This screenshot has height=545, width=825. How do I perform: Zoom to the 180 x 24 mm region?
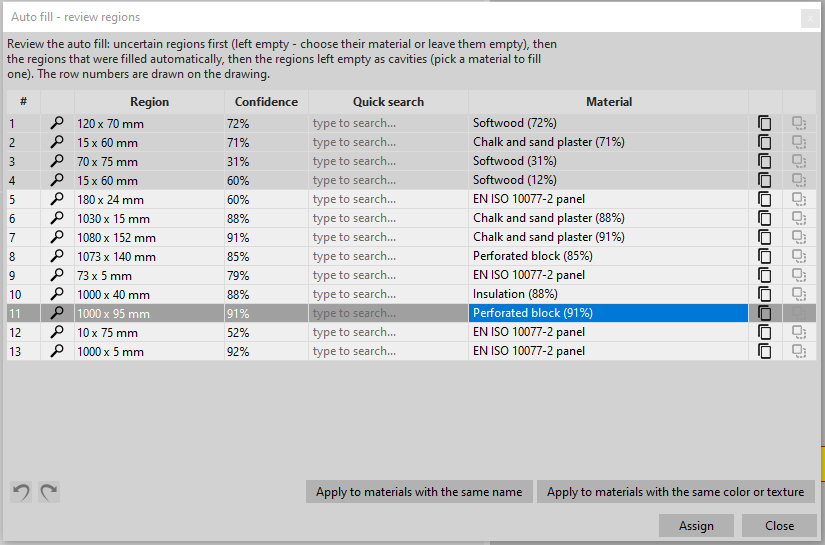[x=57, y=199]
